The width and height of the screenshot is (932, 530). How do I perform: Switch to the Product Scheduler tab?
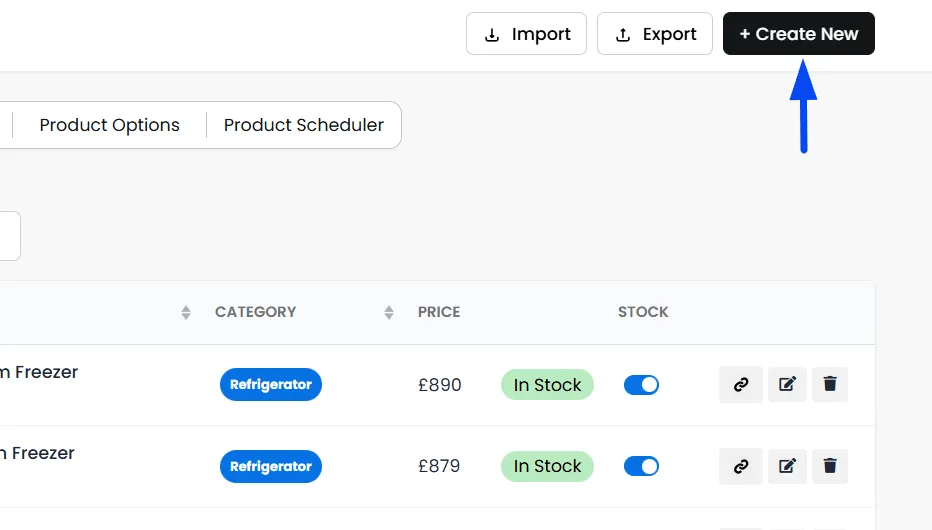[x=304, y=125]
